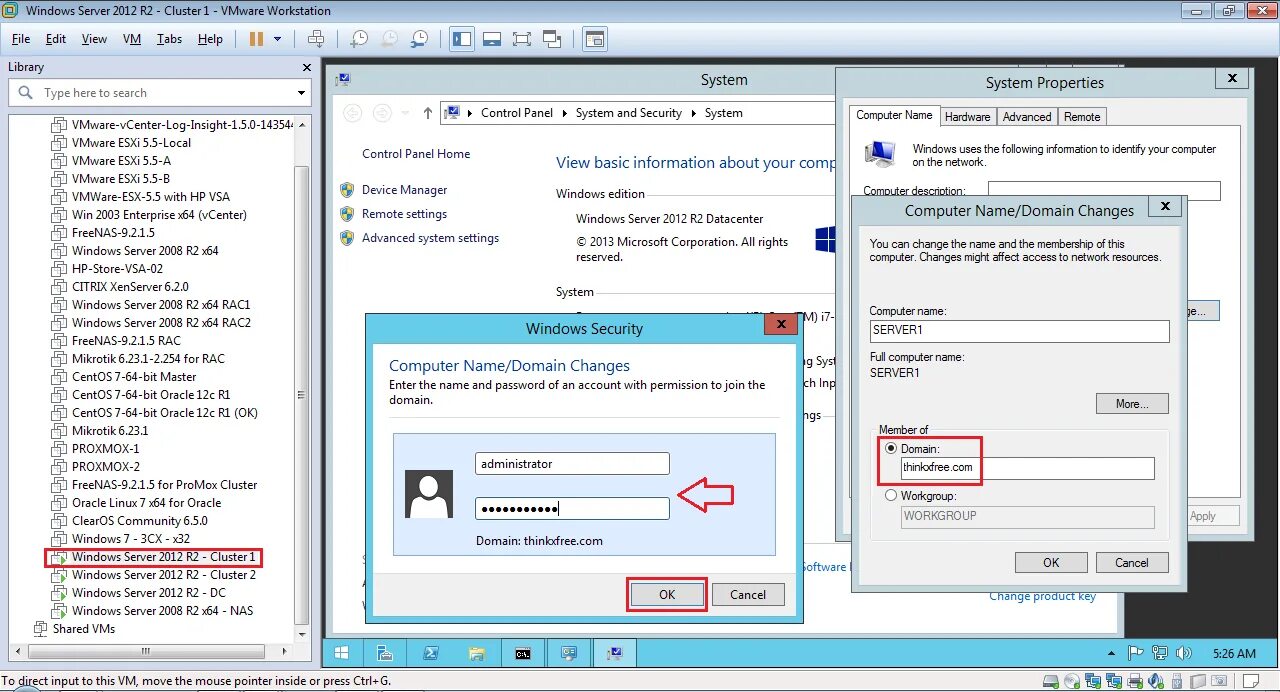The height and width of the screenshot is (692, 1280).
Task: Open Device Manager link
Action: (404, 190)
